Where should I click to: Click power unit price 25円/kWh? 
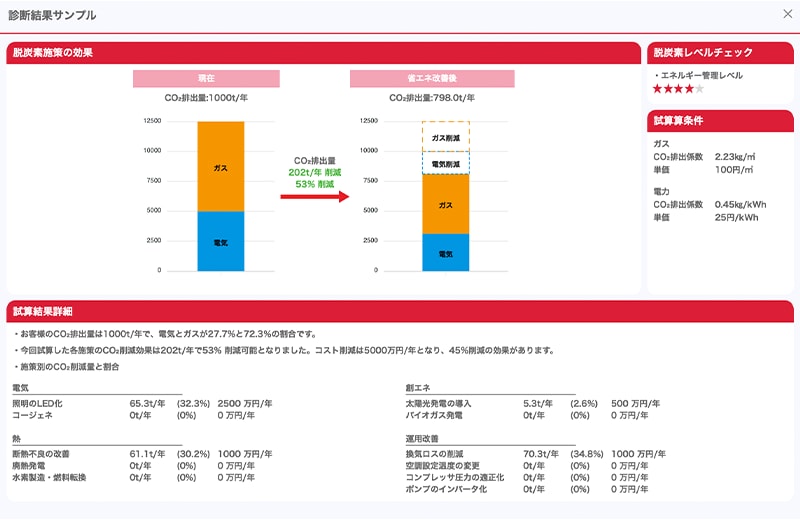coord(736,217)
